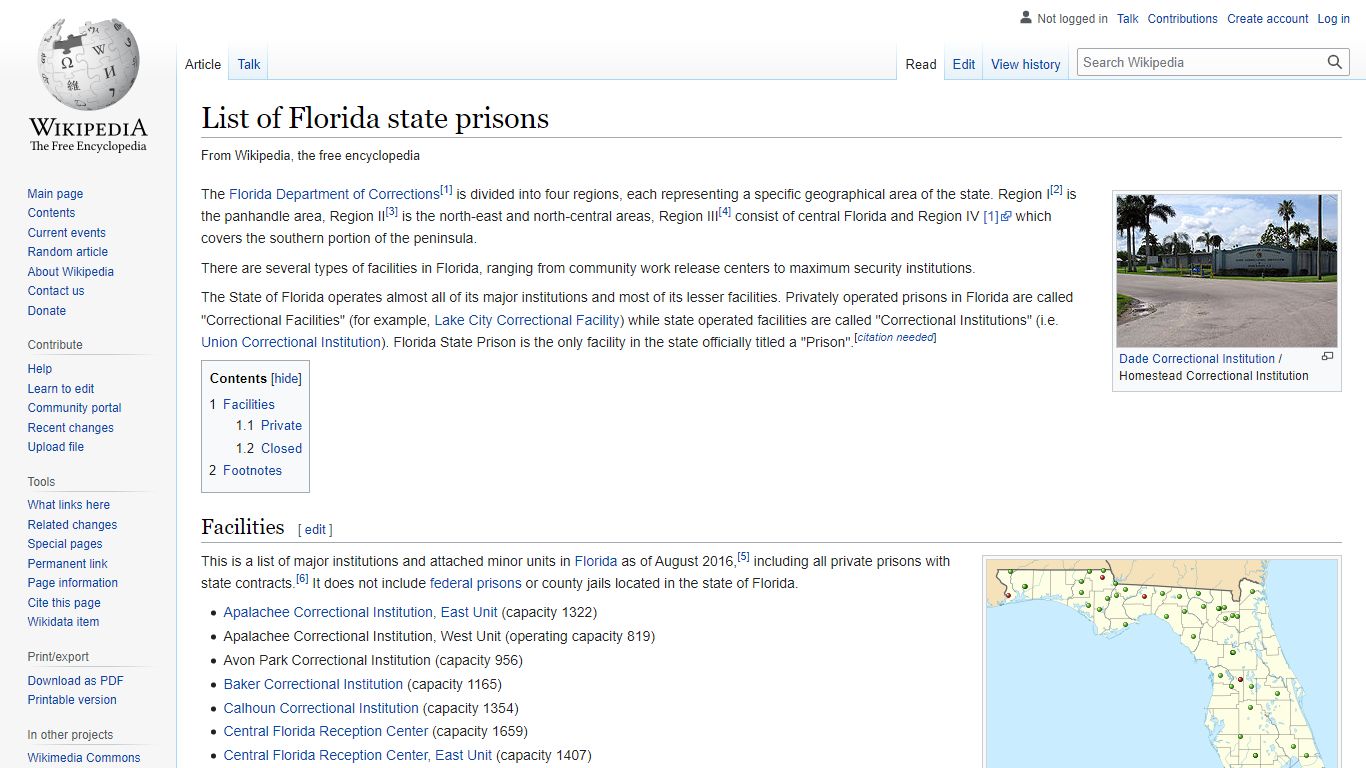This screenshot has width=1366, height=768.
Task: Open Page information
Action: click(x=72, y=583)
